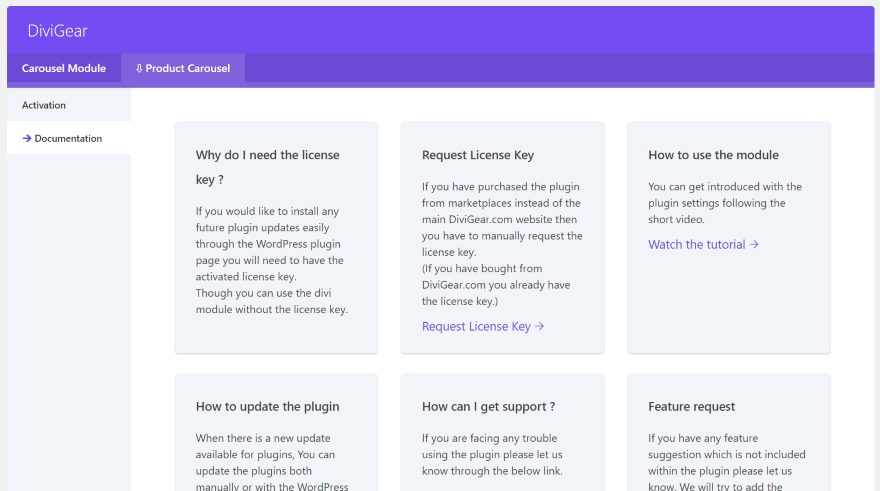This screenshot has height=491, width=880.
Task: Open the Watch the tutorial link
Action: 697,244
